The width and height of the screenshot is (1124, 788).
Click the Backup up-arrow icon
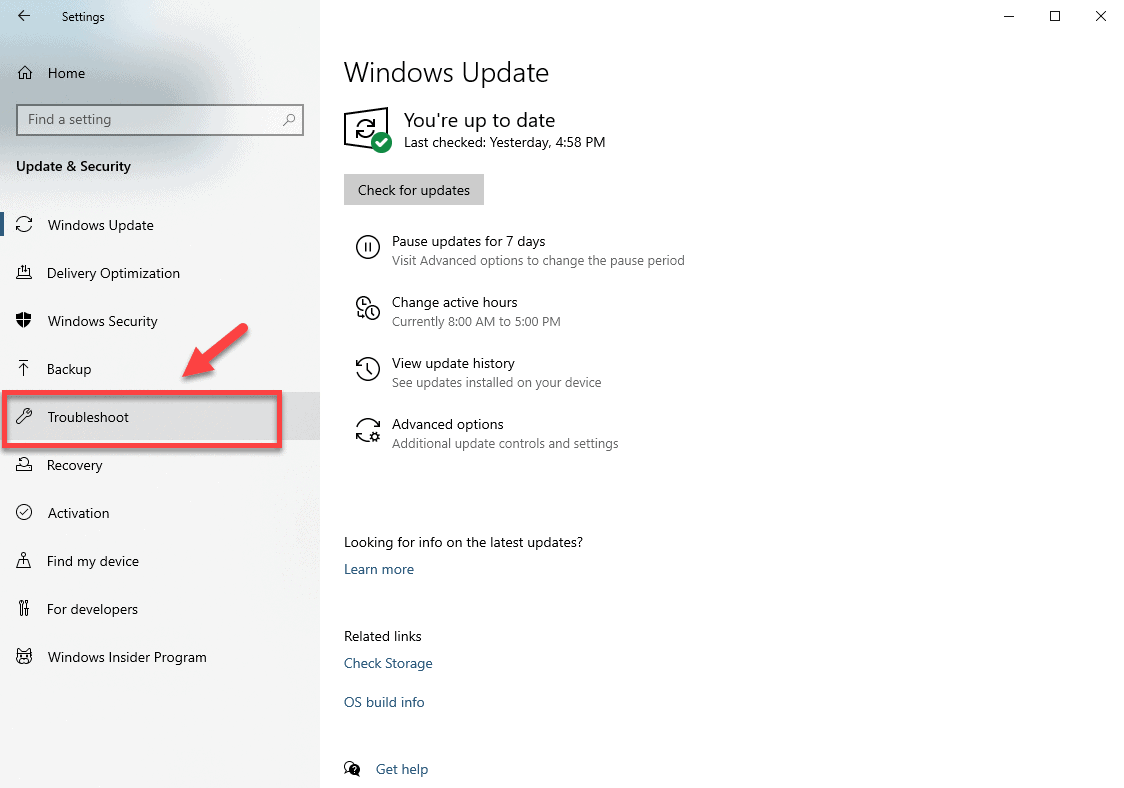pos(24,369)
